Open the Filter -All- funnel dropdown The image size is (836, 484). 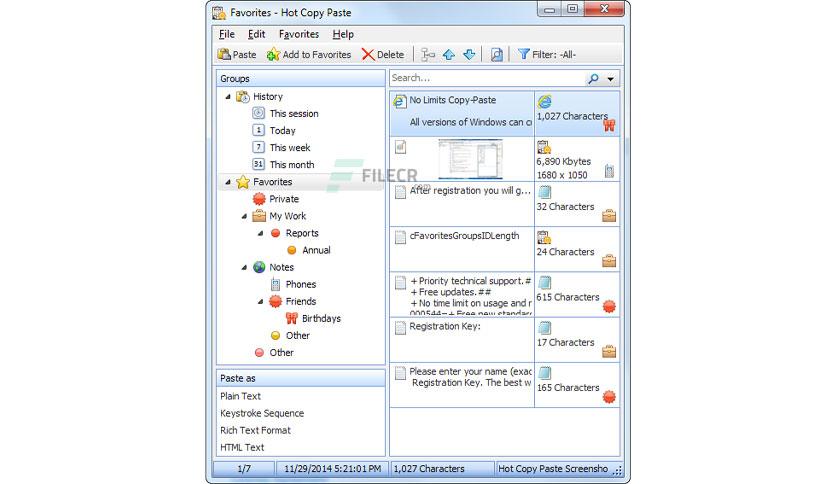[547, 54]
